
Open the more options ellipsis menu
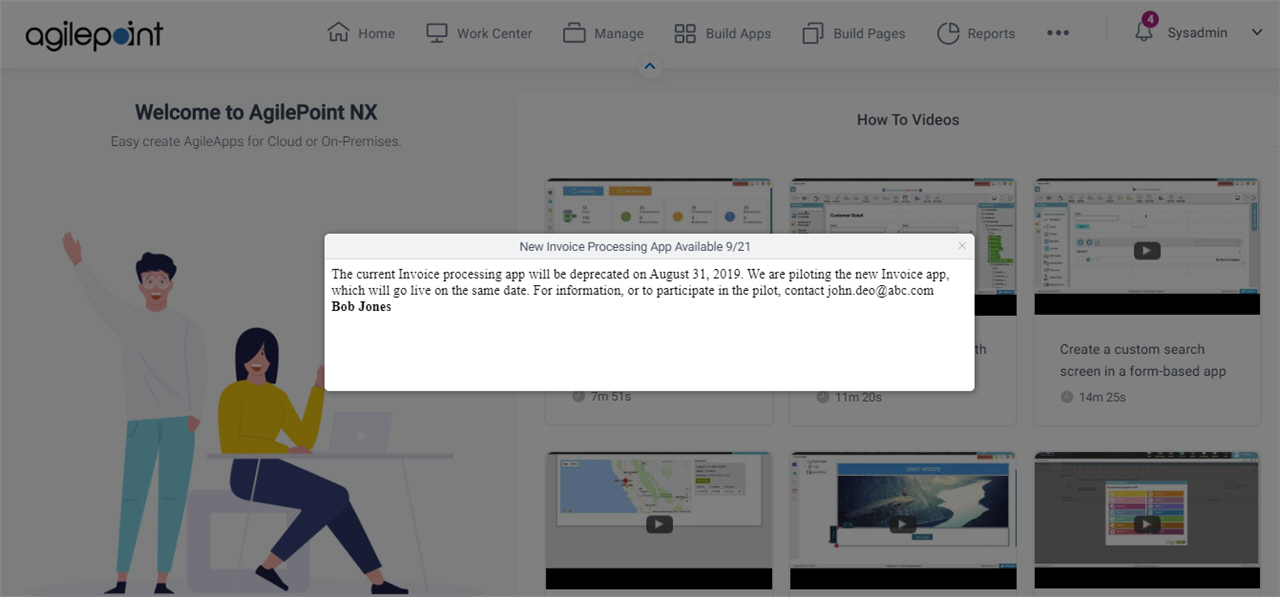tap(1058, 33)
